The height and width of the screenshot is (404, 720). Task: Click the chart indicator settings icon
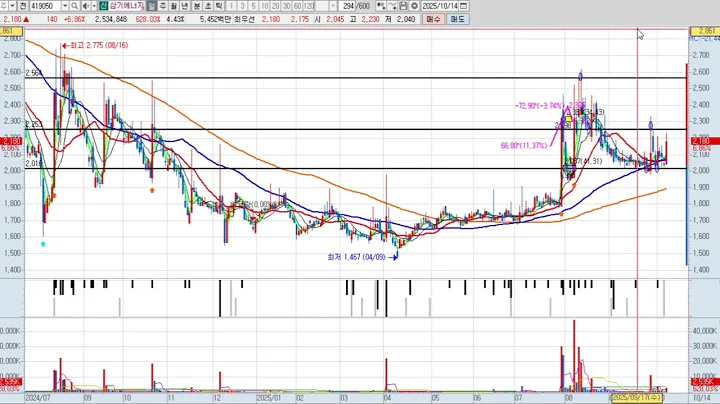[x=381, y=6]
